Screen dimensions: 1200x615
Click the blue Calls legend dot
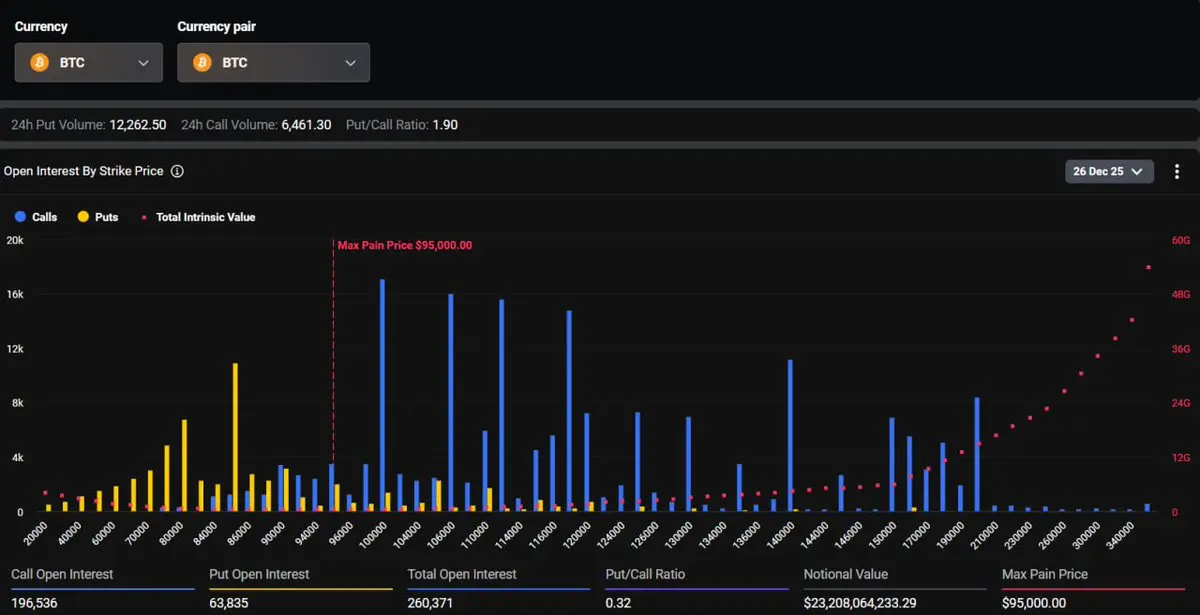coord(20,217)
